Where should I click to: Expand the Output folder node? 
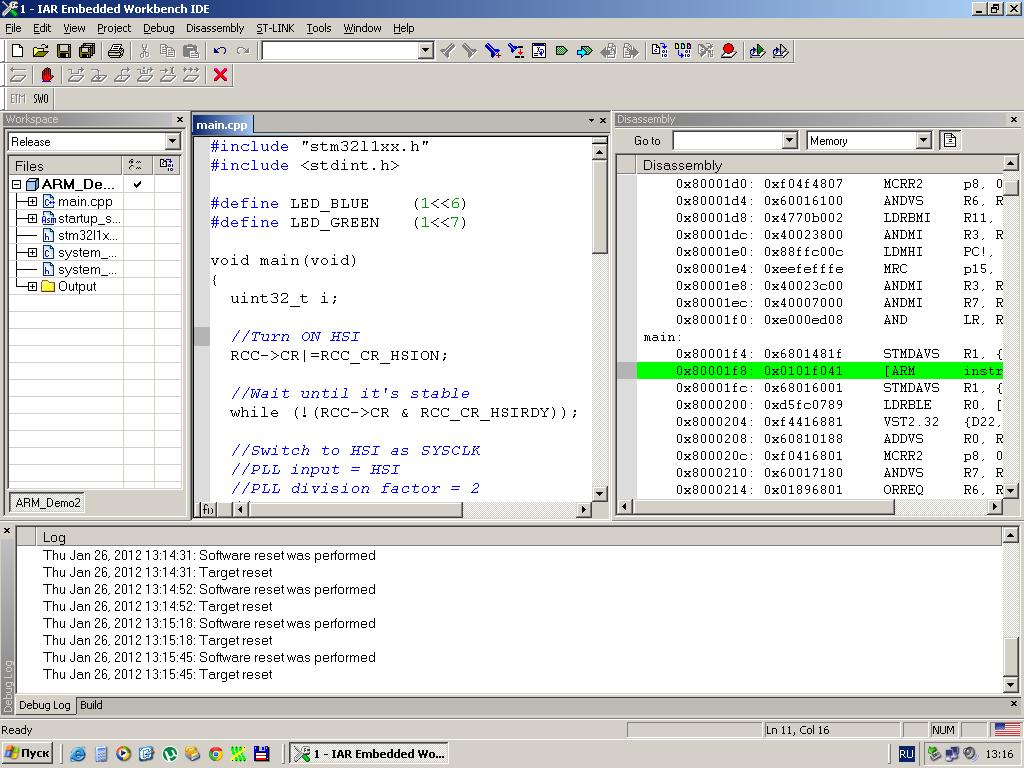pyautogui.click(x=32, y=287)
